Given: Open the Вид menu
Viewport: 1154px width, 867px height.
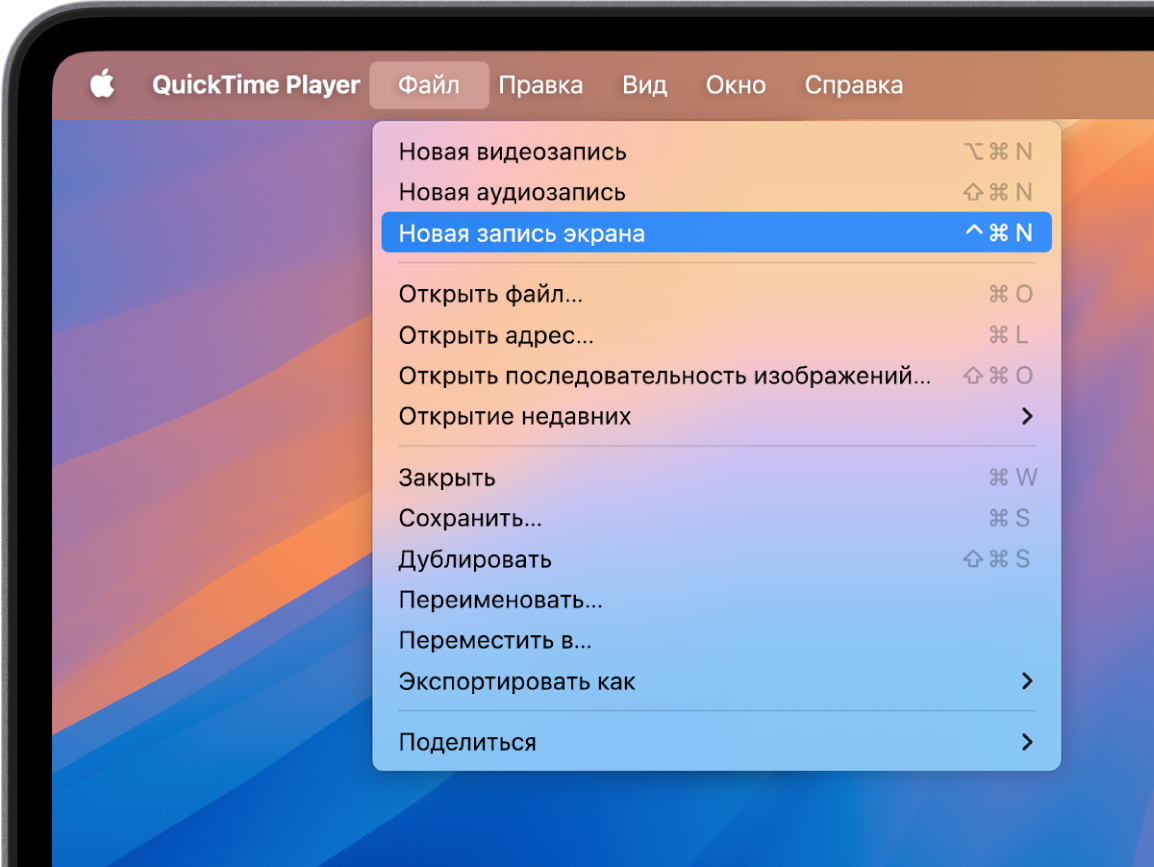Looking at the screenshot, I should [x=645, y=85].
